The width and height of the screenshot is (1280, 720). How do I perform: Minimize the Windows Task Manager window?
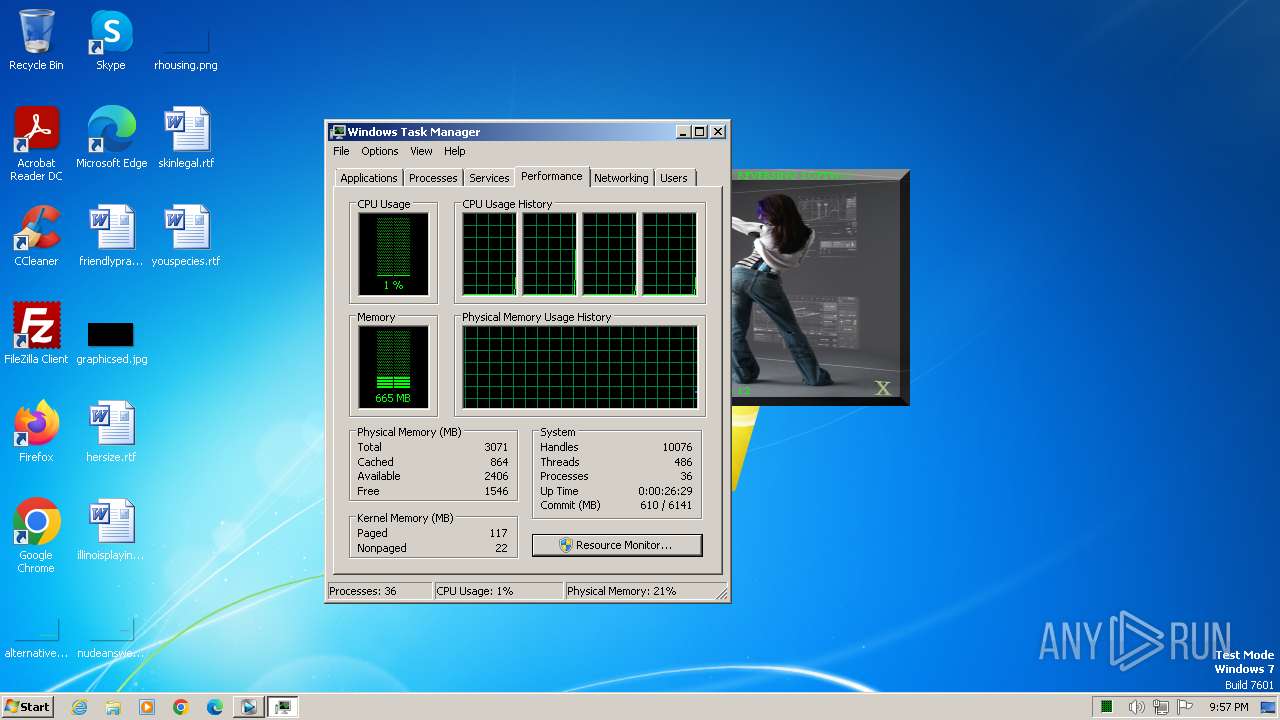(x=683, y=132)
